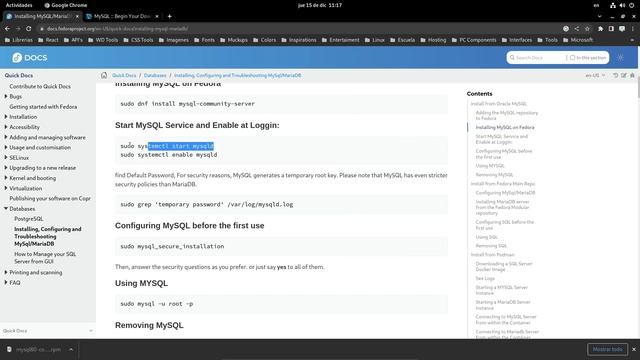The height and width of the screenshot is (360, 640).
Task: Open Quick Docs component selector at sidebar bottom
Action: [48, 331]
